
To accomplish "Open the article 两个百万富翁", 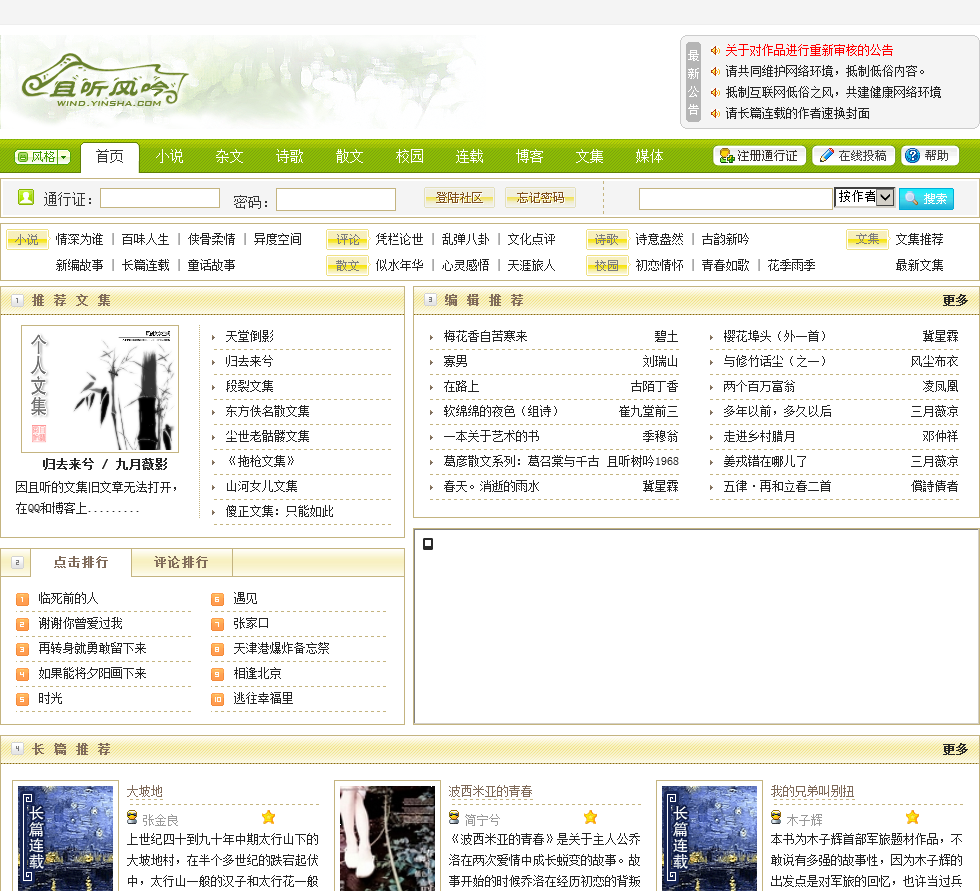I will point(759,386).
